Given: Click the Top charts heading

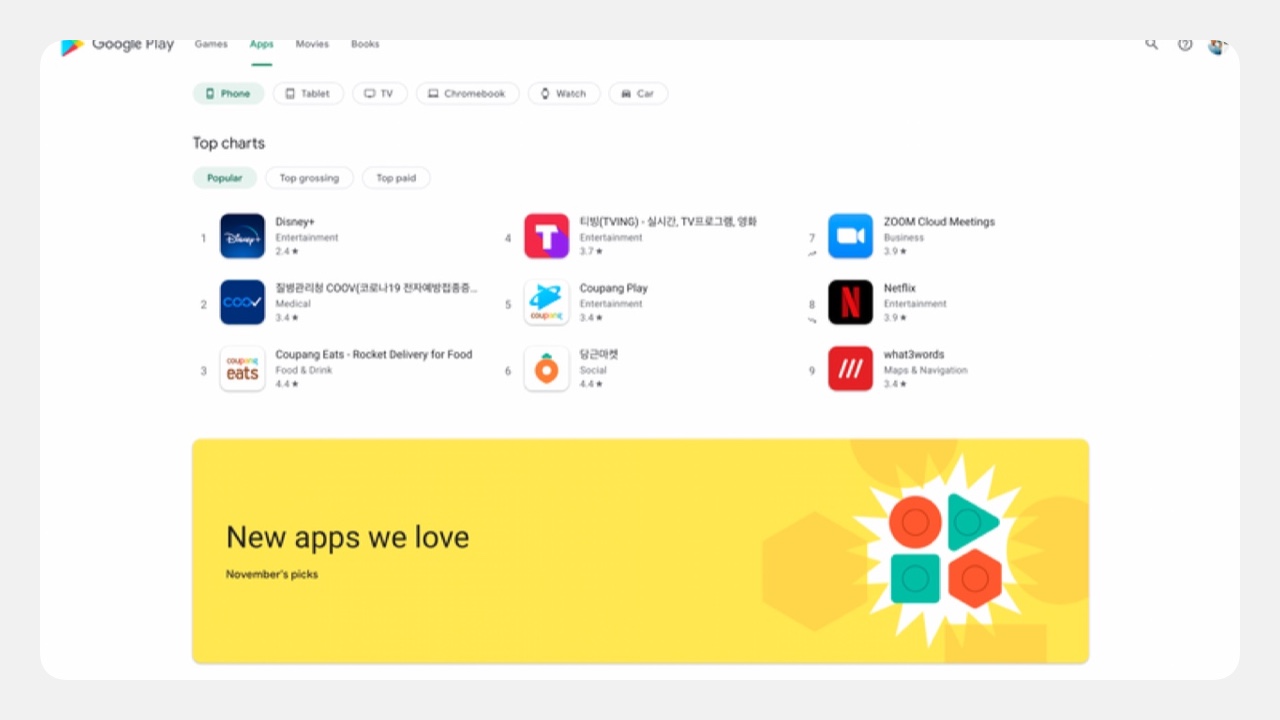Looking at the screenshot, I should (229, 143).
